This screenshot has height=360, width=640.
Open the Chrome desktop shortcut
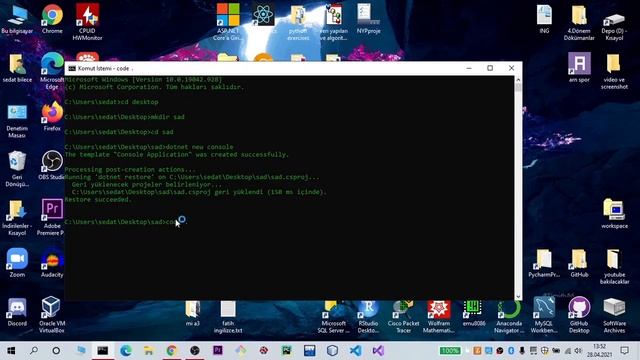[x=52, y=19]
